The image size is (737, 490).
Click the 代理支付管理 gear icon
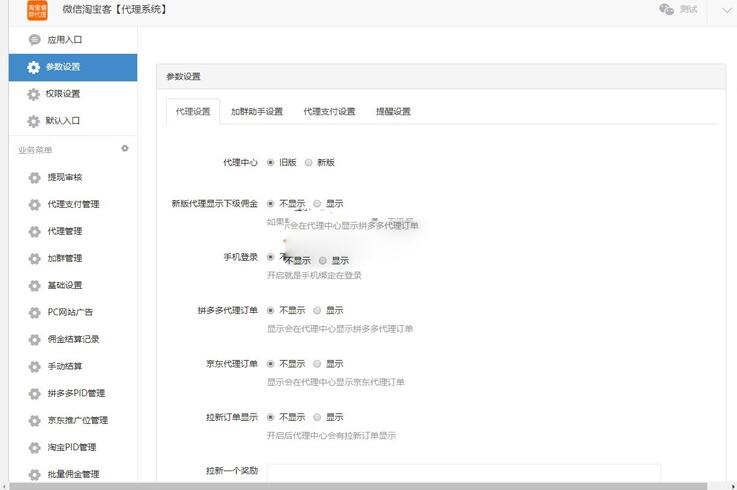point(34,205)
